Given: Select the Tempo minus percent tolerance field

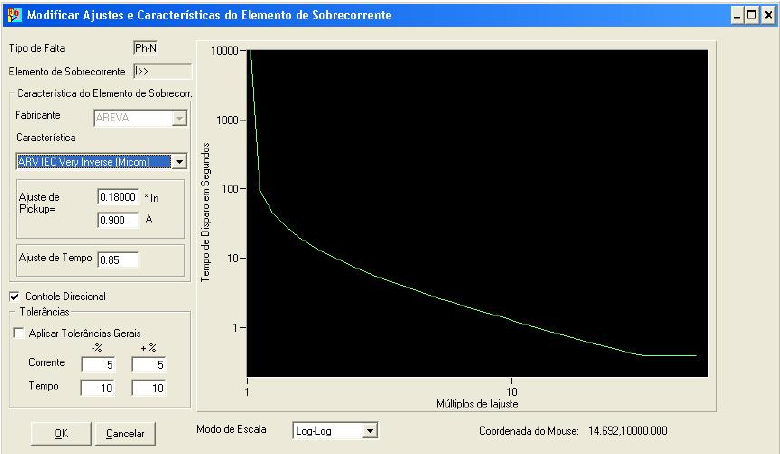Looking at the screenshot, I should tap(98, 388).
